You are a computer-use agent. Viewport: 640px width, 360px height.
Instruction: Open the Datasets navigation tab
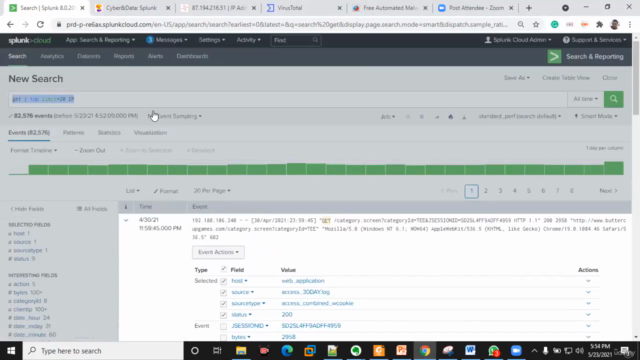pos(89,56)
